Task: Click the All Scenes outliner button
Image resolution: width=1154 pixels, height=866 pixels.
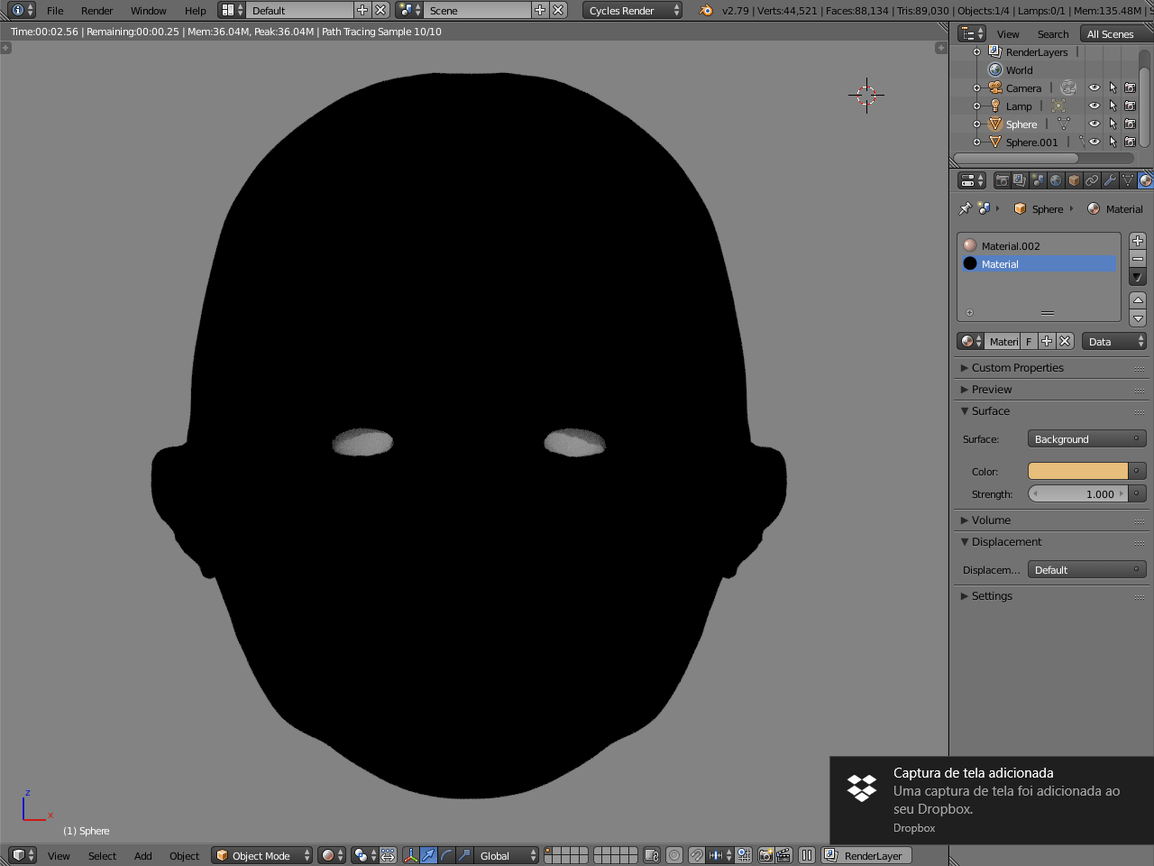Action: coord(1110,34)
